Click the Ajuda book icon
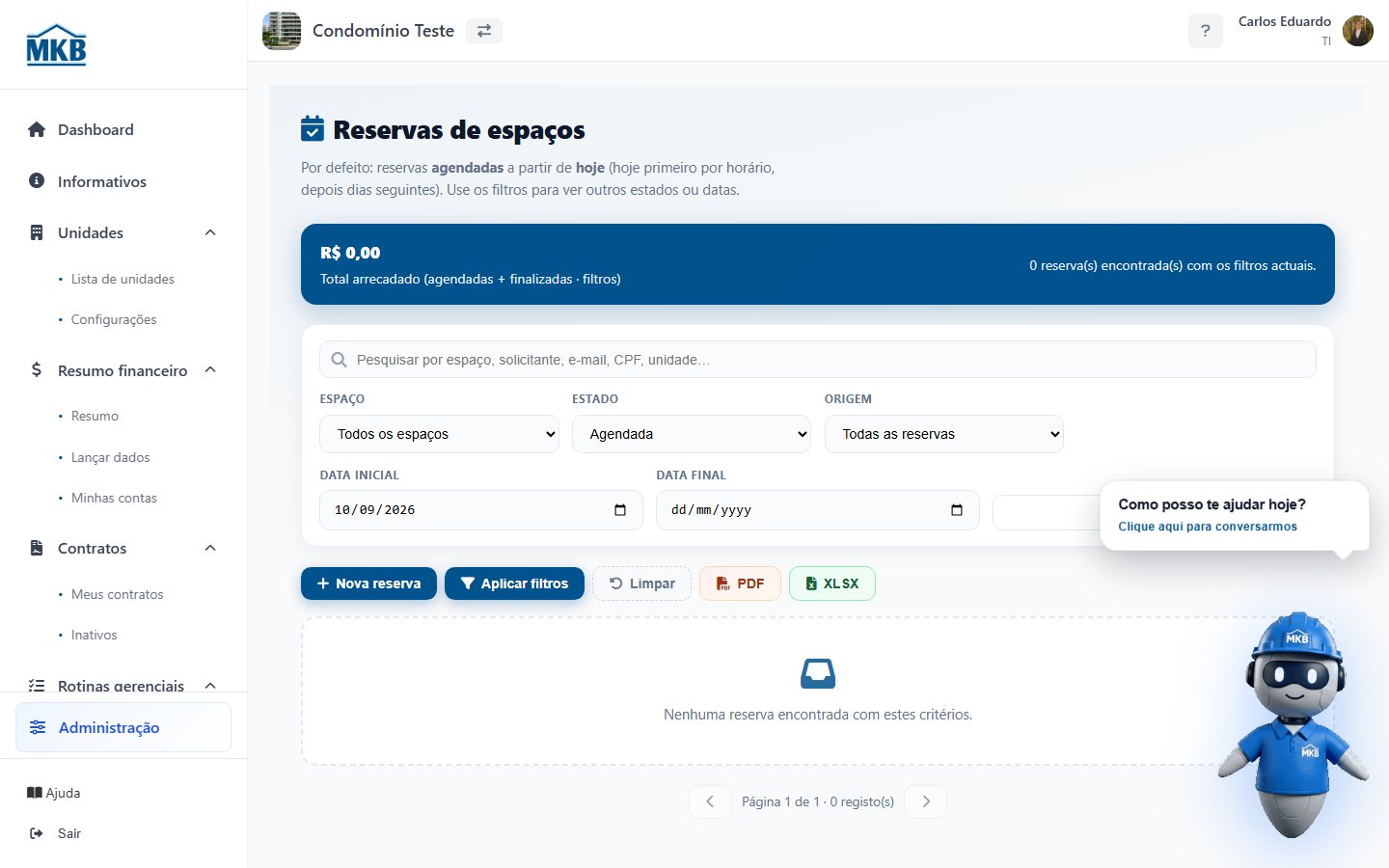The image size is (1389, 868). click(x=35, y=793)
